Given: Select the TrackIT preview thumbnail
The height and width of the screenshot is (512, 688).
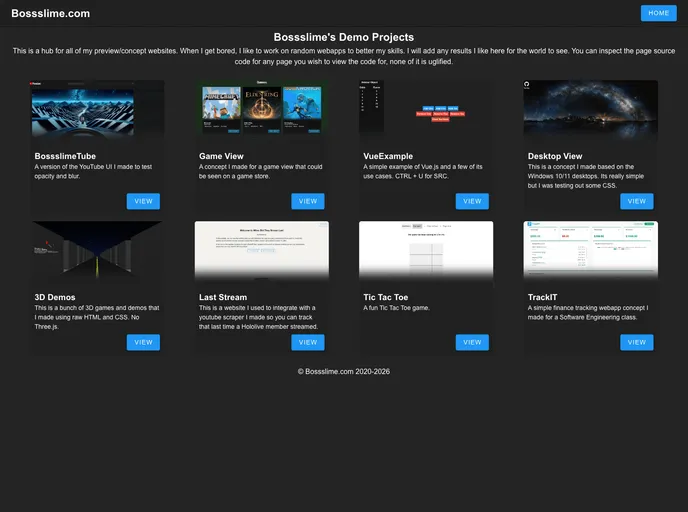Looking at the screenshot, I should click(x=590, y=250).
